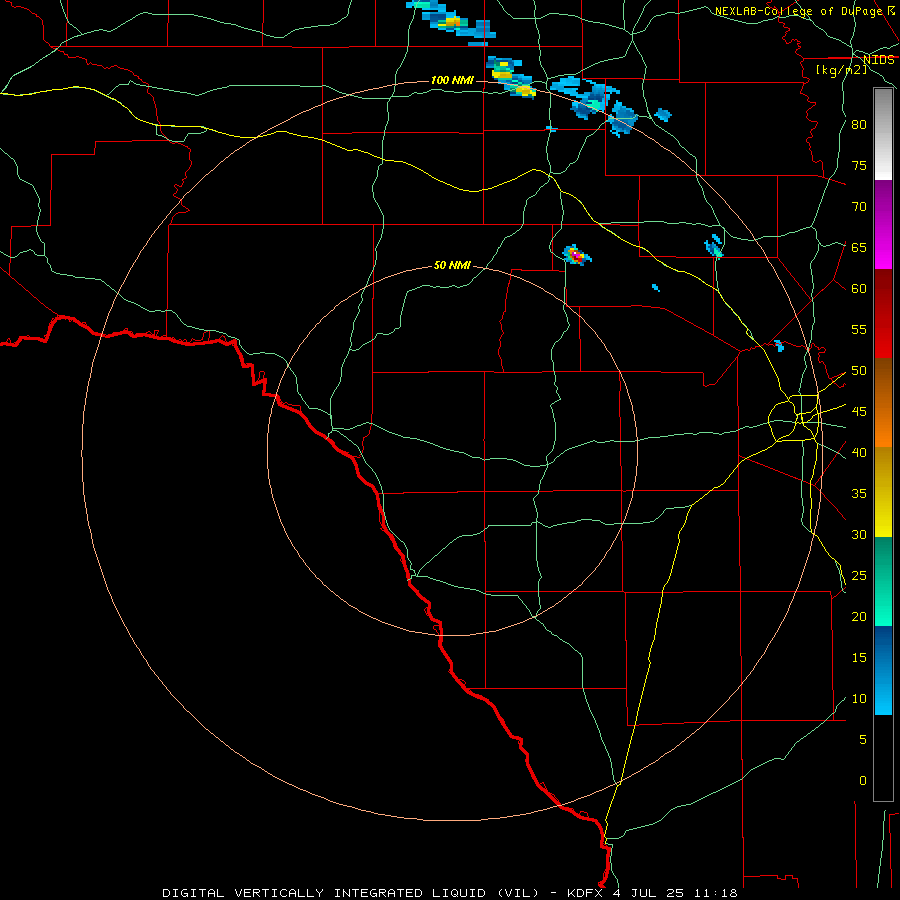Click the storm echo at the top edge of the map
The image size is (900, 900).
[x=452, y=21]
